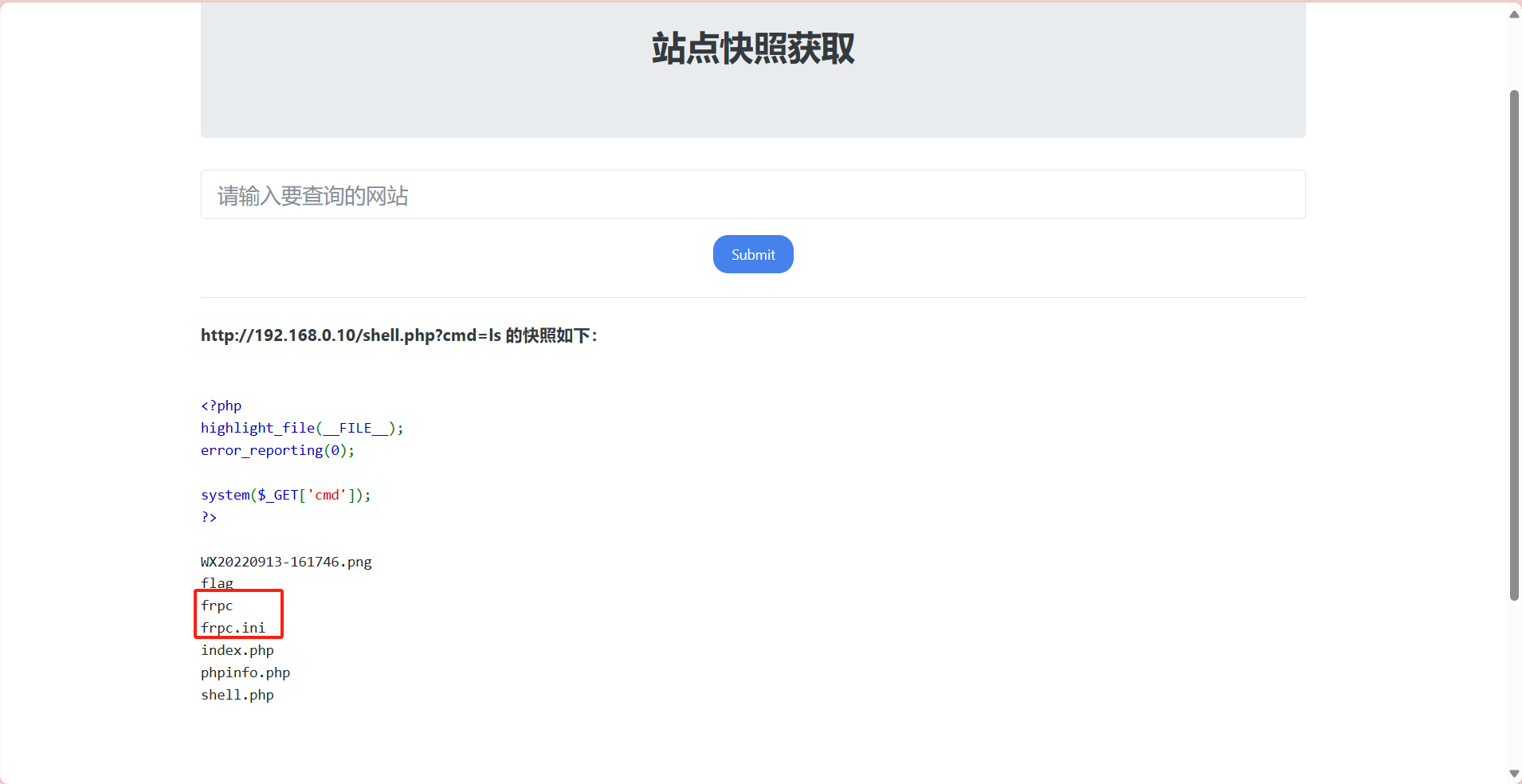Click the index.php file name
Image resolution: width=1522 pixels, height=784 pixels.
click(x=237, y=650)
